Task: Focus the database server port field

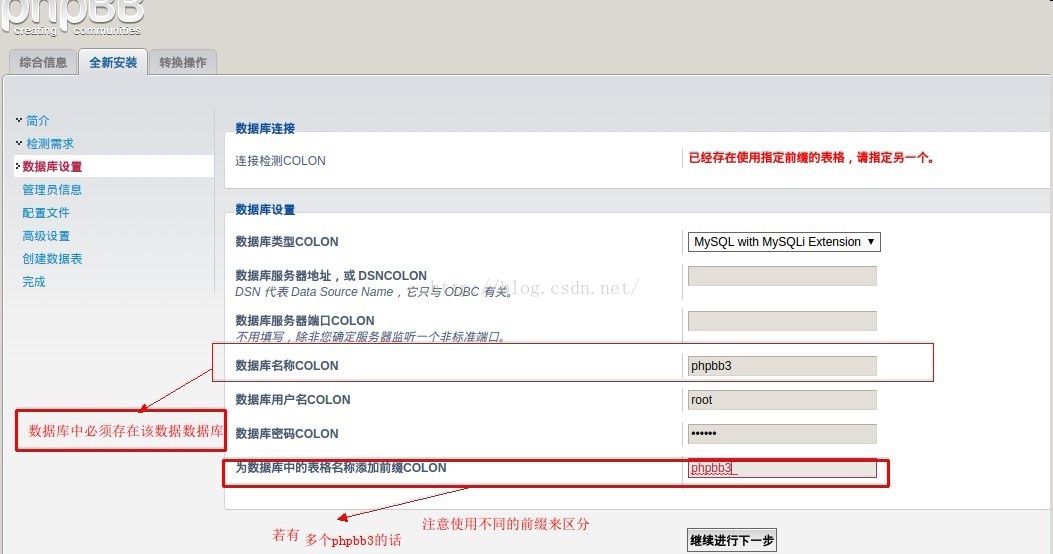Action: [782, 321]
